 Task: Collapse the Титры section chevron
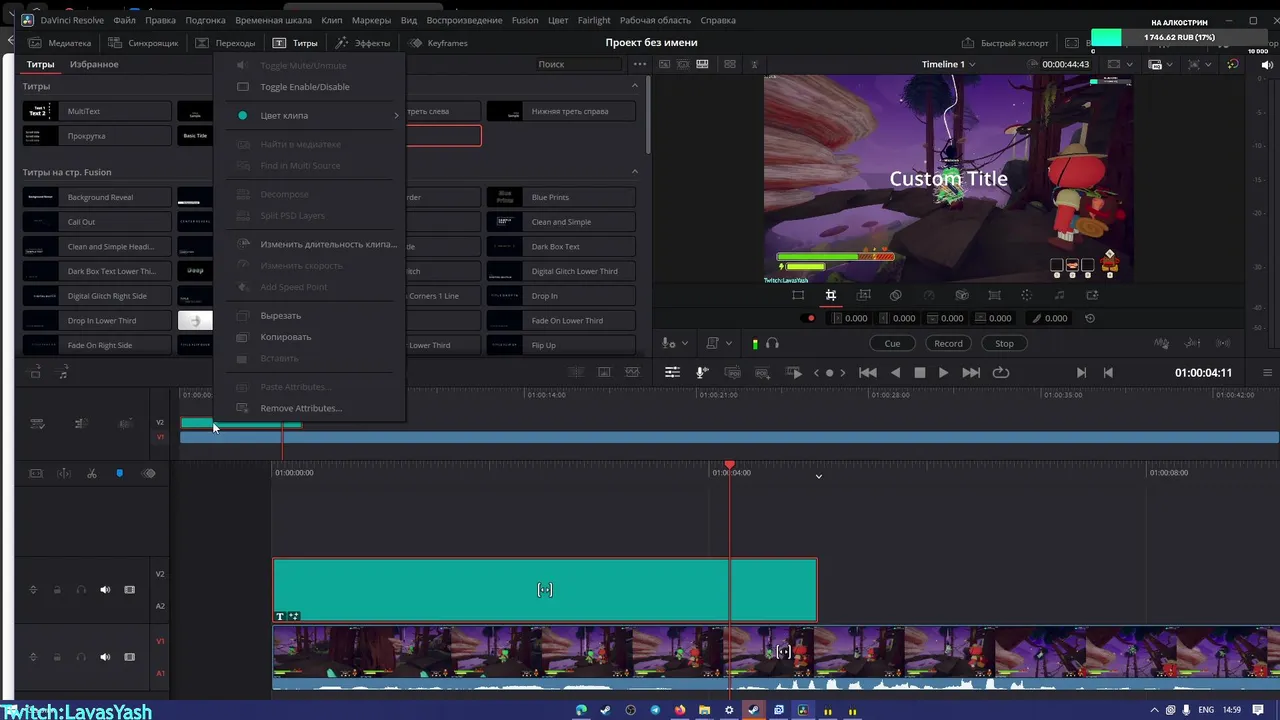(x=634, y=86)
